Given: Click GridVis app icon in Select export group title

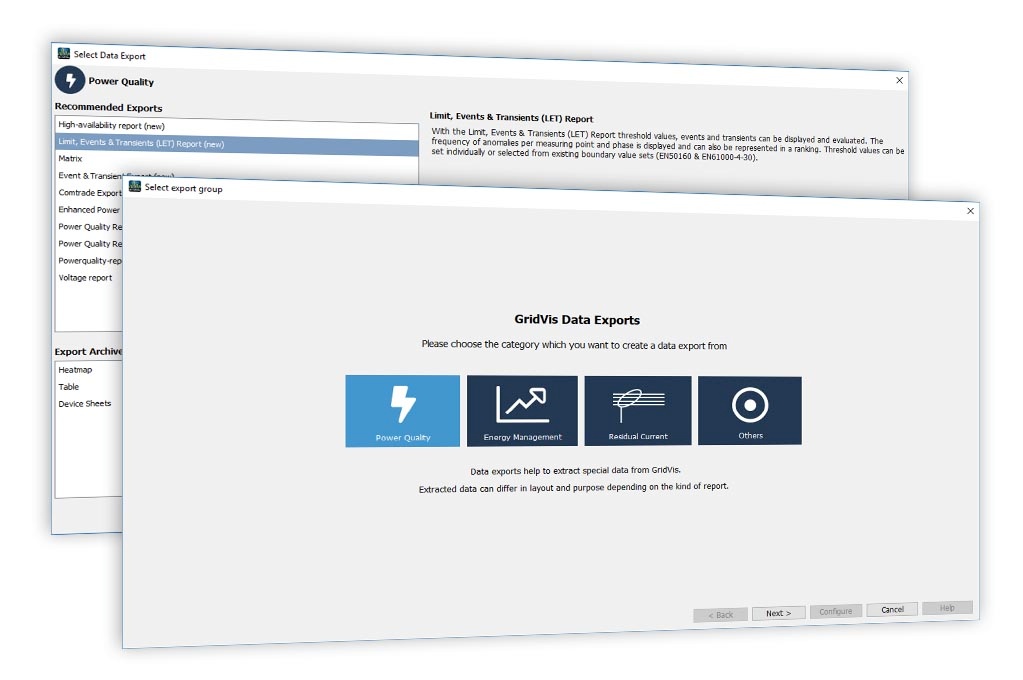Looking at the screenshot, I should pyautogui.click(x=135, y=187).
